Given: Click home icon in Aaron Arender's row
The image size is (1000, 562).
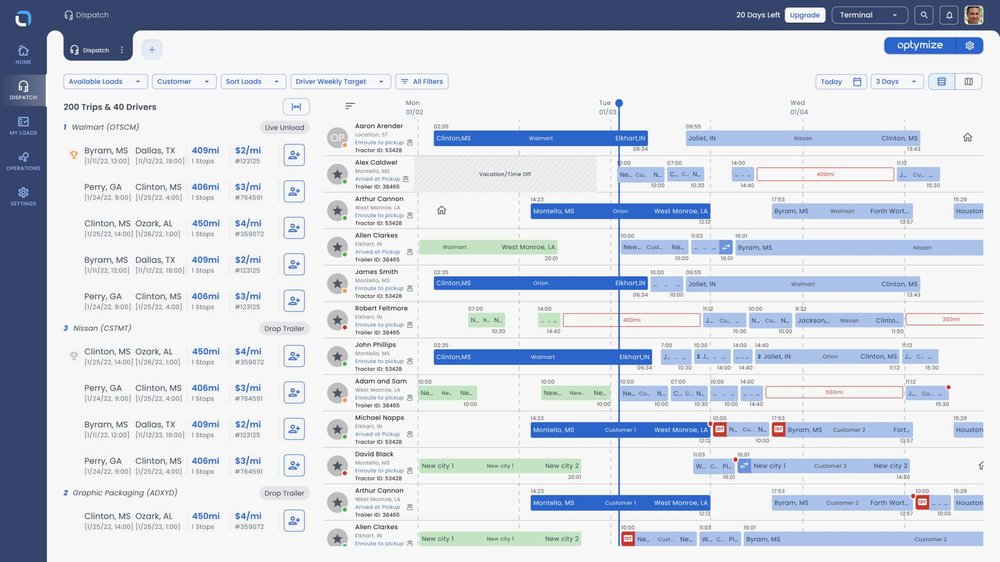Looking at the screenshot, I should coord(967,138).
